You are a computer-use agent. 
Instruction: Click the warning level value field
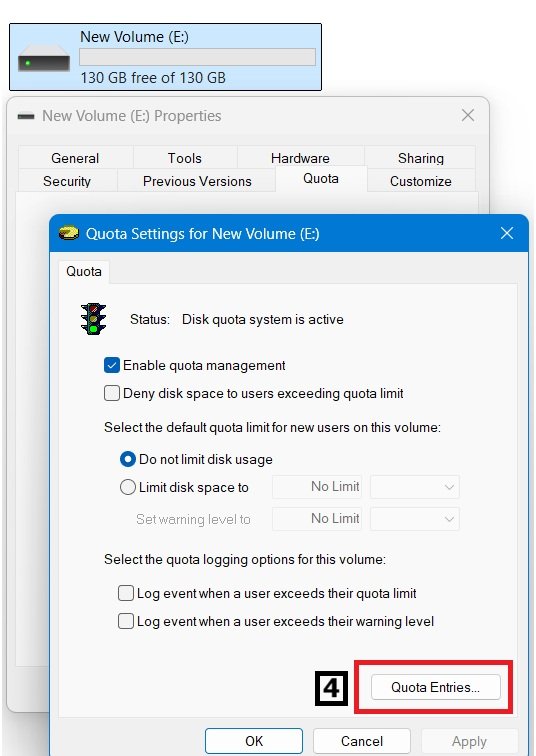317,519
